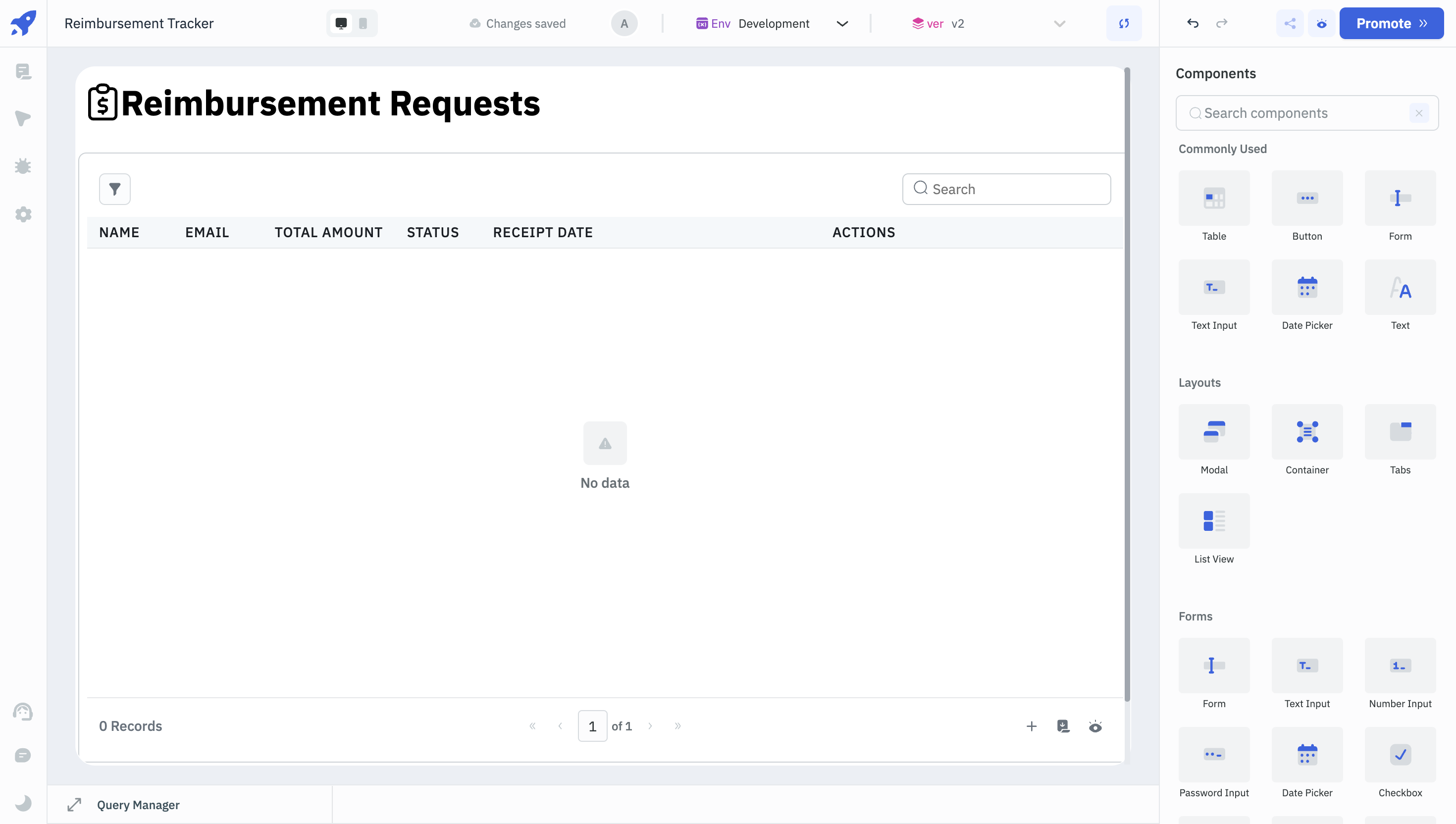Click the add new row plus icon
Screen dimensions: 1456x824
1031,726
